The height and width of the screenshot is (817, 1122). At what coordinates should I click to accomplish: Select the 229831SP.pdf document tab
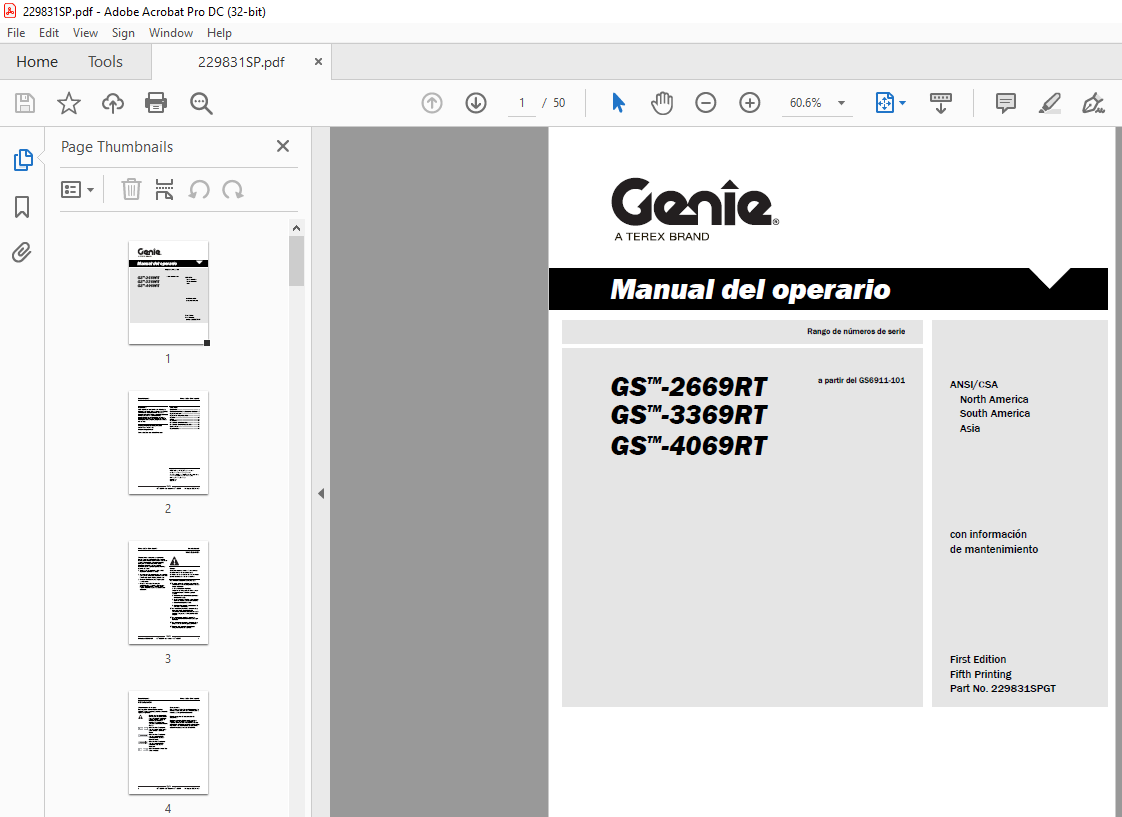241,62
